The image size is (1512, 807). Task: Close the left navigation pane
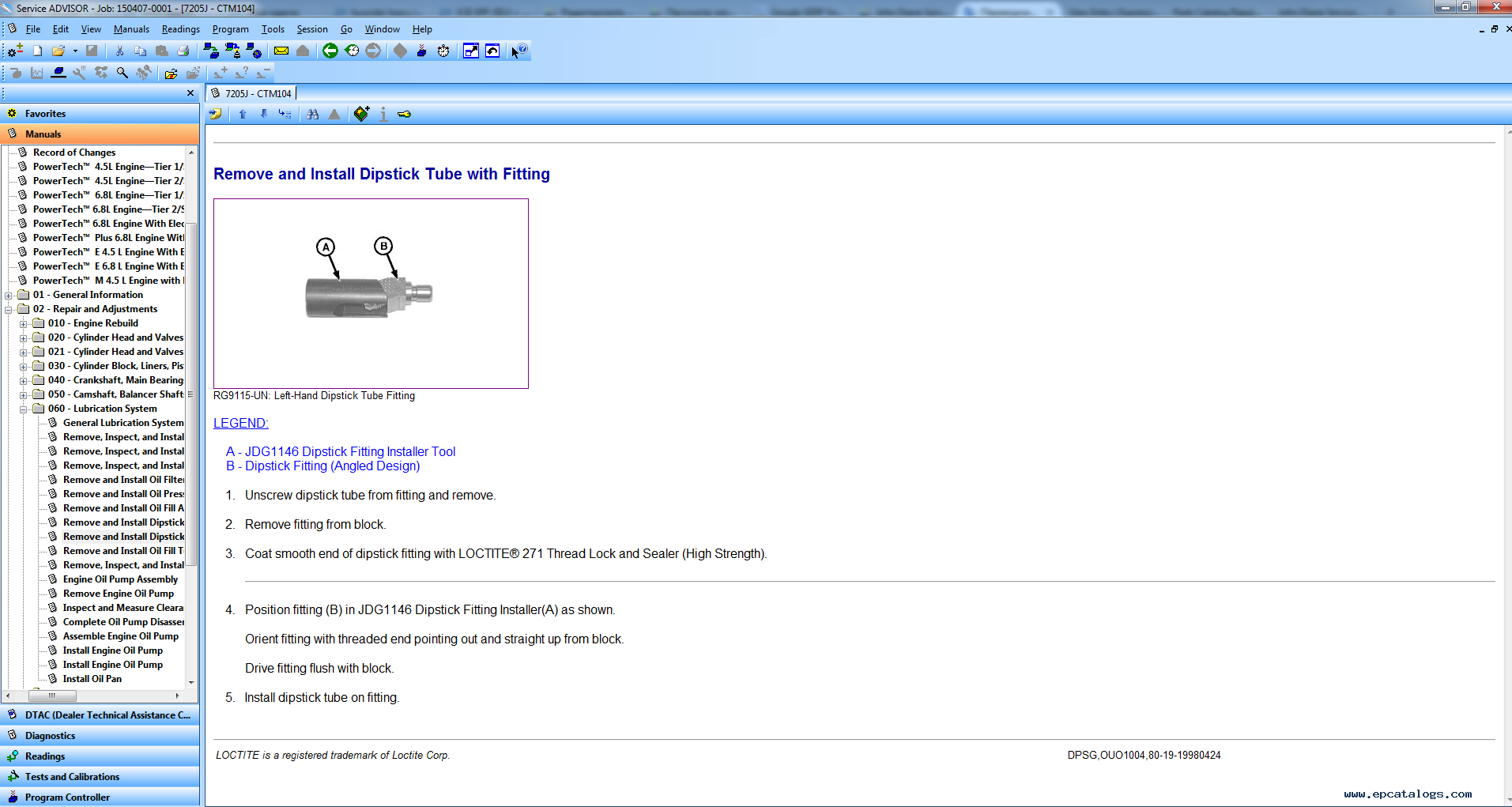pos(190,93)
